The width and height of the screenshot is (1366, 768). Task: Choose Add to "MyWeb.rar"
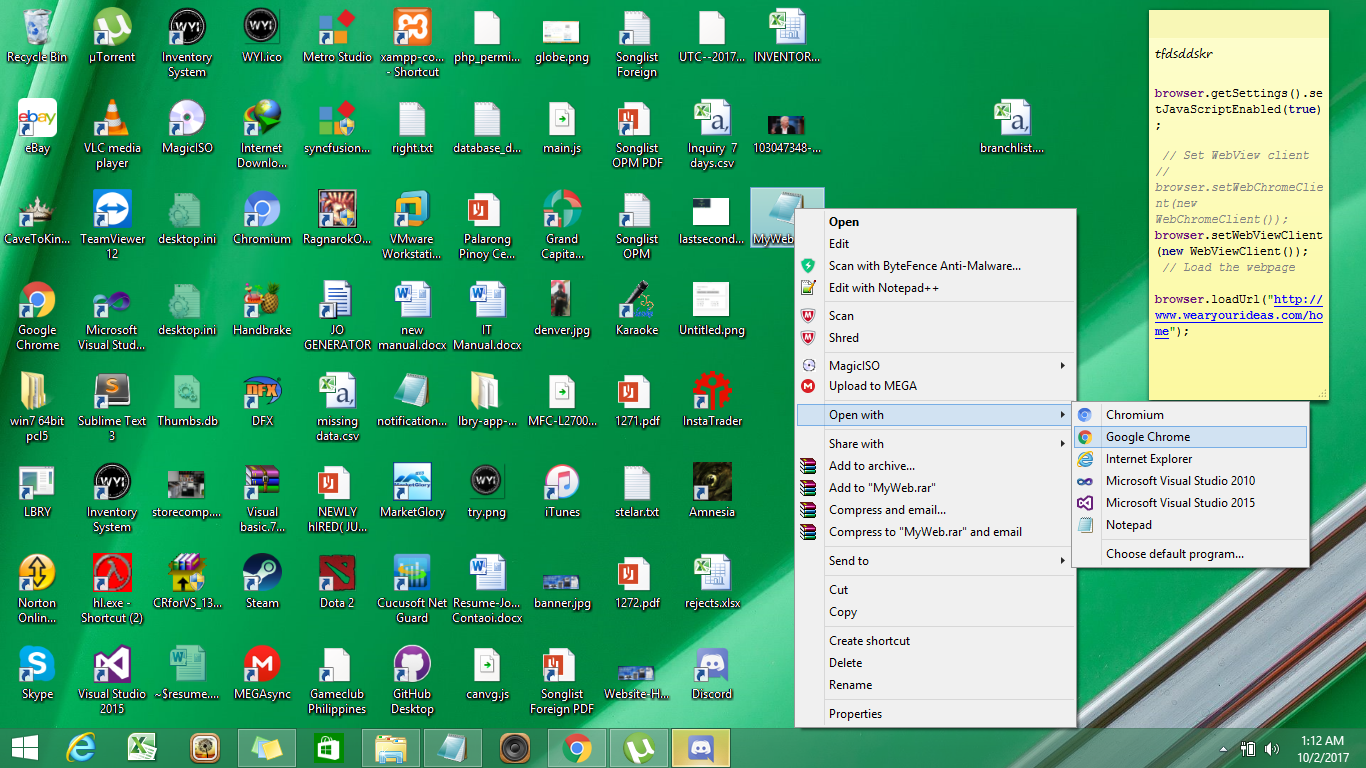(935, 488)
